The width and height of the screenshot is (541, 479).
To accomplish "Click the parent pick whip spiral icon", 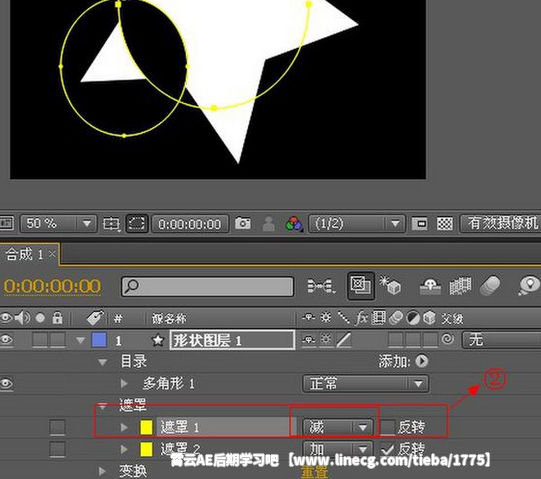I will click(x=447, y=340).
